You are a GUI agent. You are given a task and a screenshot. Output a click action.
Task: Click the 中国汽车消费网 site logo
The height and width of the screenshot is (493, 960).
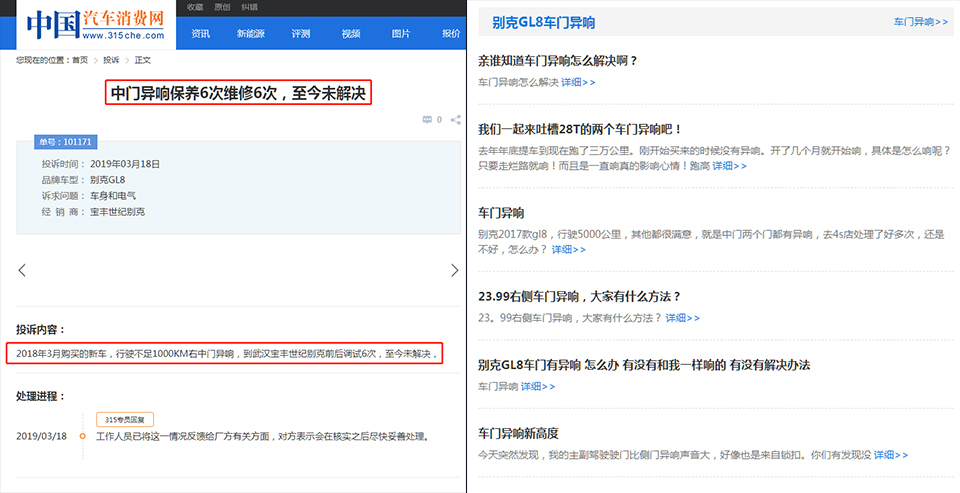(x=96, y=25)
